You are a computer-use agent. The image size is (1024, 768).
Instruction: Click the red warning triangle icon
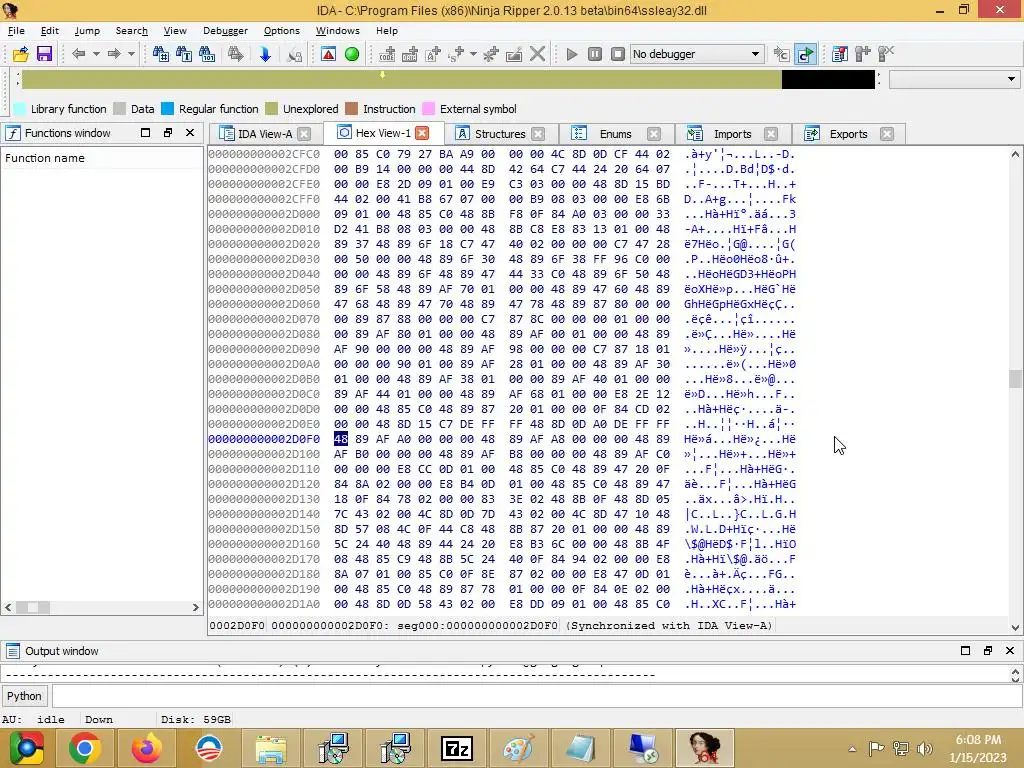328,54
